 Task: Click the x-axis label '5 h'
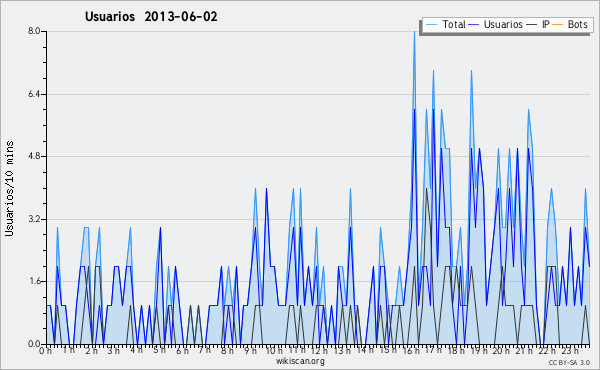pyautogui.click(x=159, y=350)
